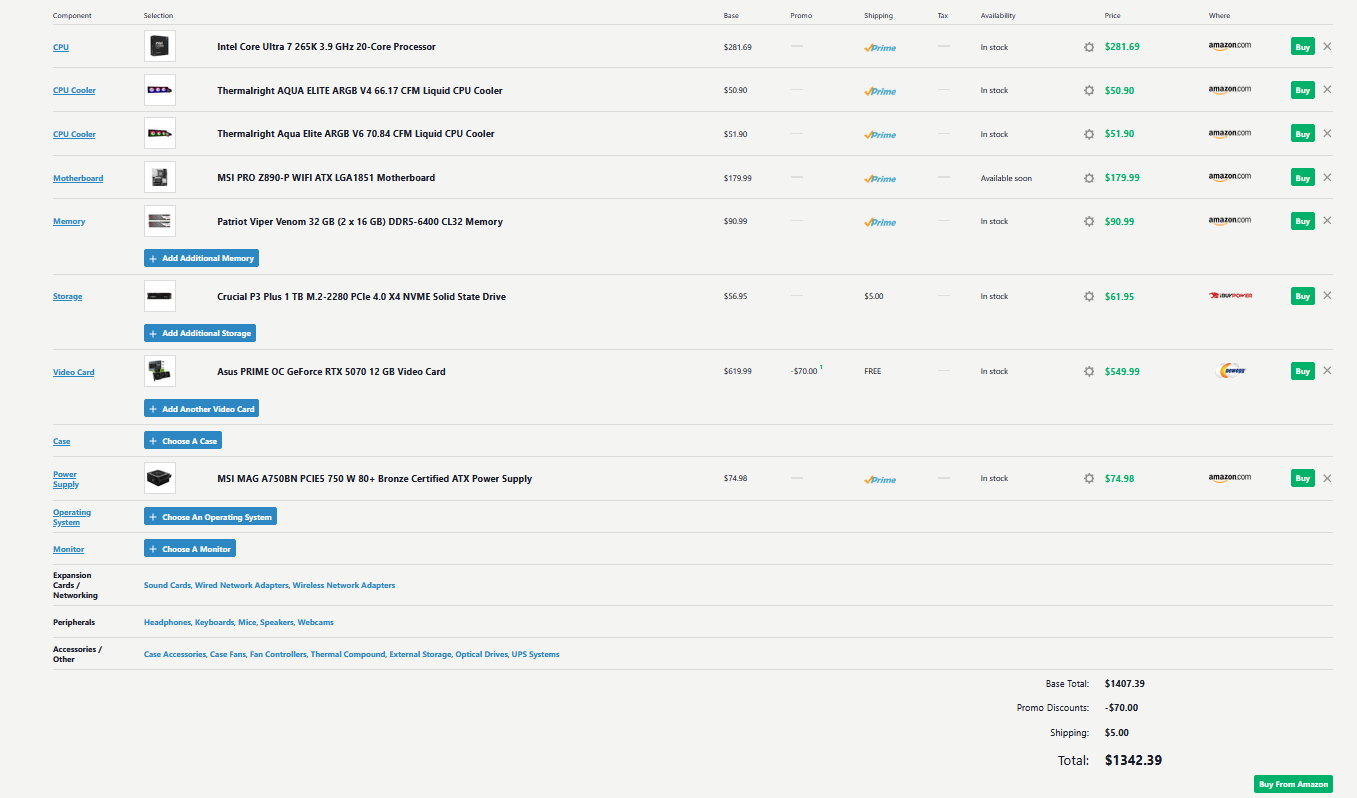Click Buy for Crucial P3 Plus SSD
This screenshot has height=798, width=1357.
pyautogui.click(x=1302, y=296)
